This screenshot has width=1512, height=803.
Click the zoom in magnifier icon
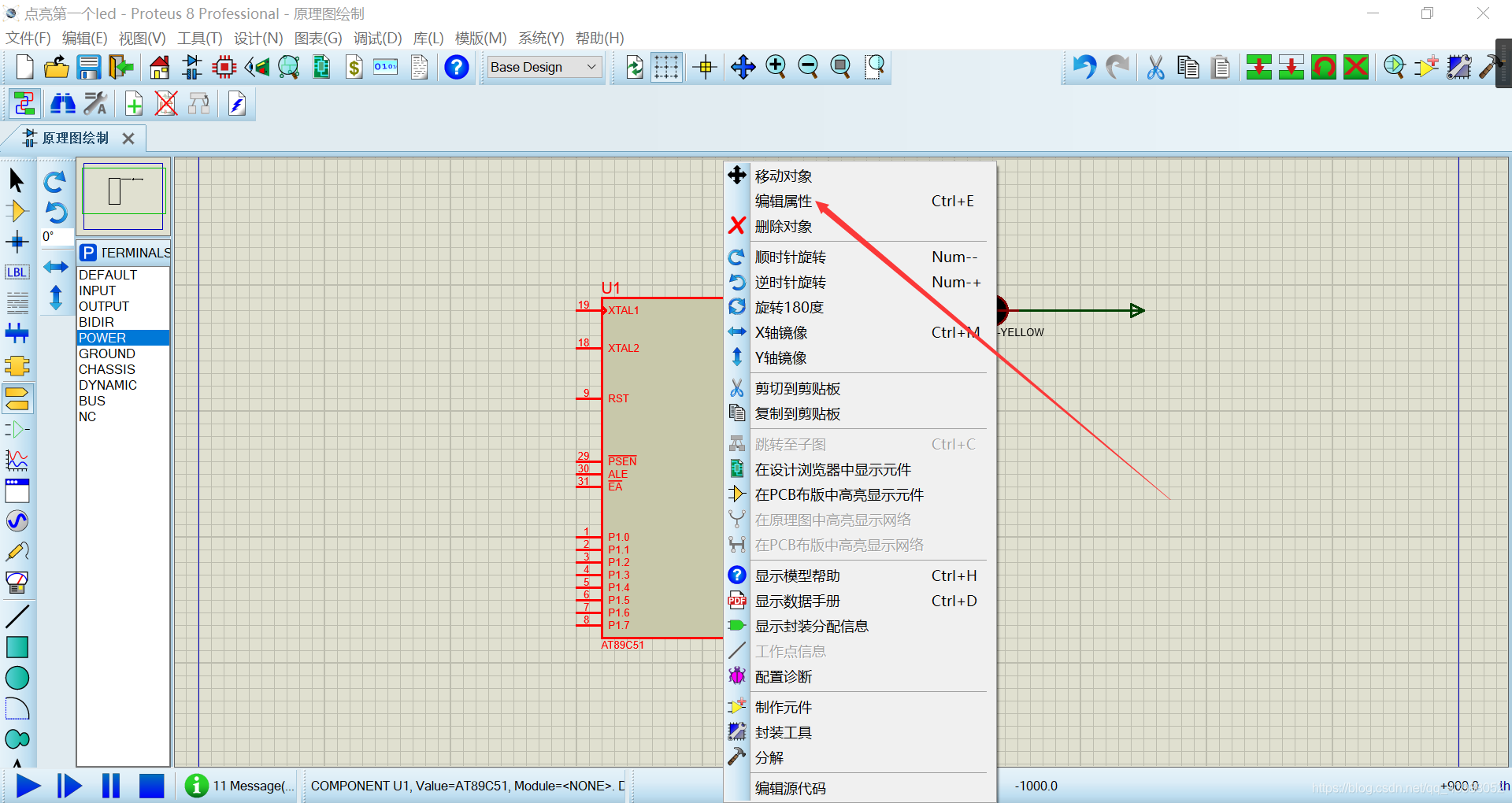click(x=776, y=67)
